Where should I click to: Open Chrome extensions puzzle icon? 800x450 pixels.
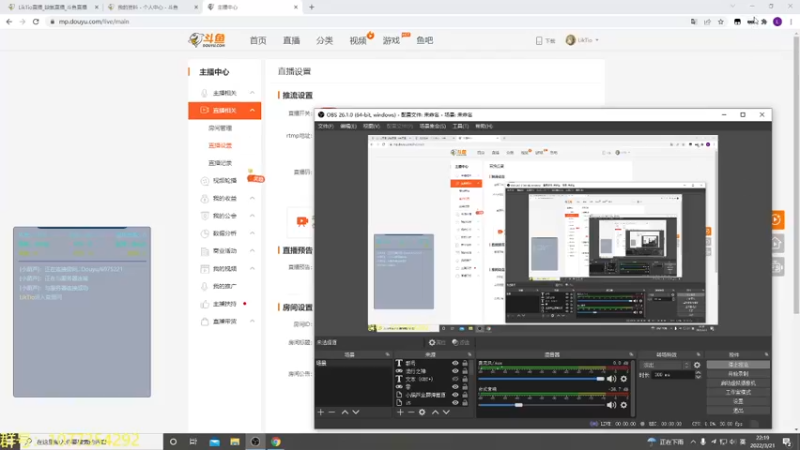[x=764, y=22]
